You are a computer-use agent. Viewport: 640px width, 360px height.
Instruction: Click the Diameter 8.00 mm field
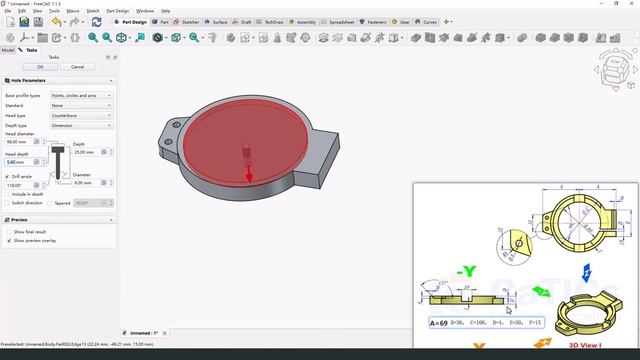[x=87, y=183]
